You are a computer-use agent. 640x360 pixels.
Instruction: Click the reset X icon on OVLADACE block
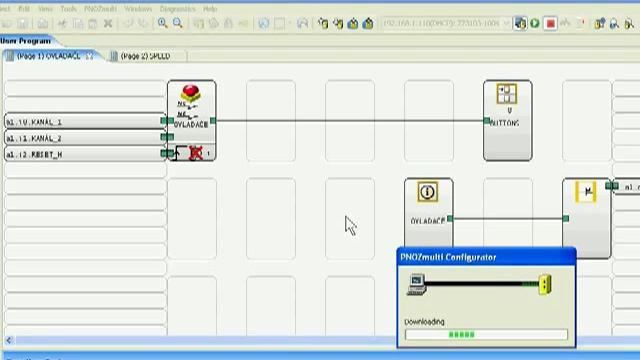(x=196, y=153)
